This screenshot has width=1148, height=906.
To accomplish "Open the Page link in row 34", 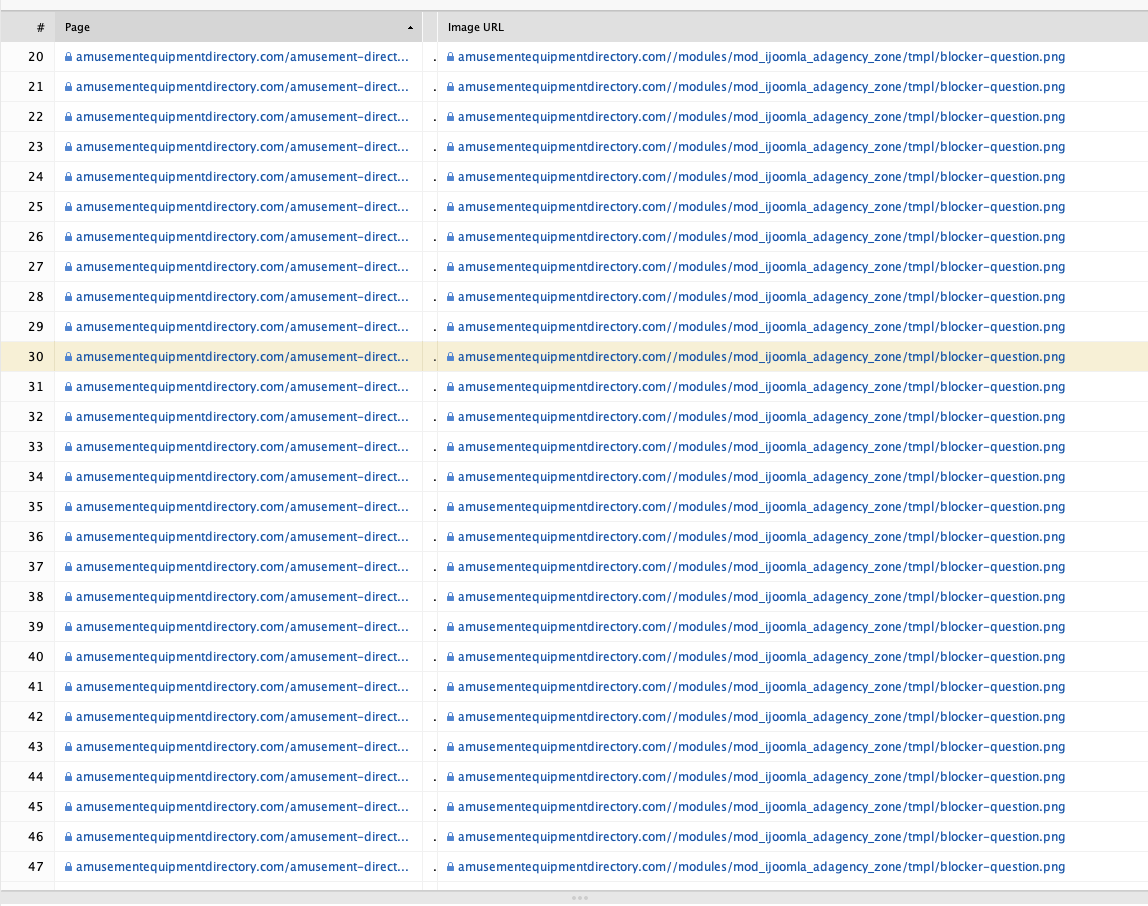I will tap(242, 477).
